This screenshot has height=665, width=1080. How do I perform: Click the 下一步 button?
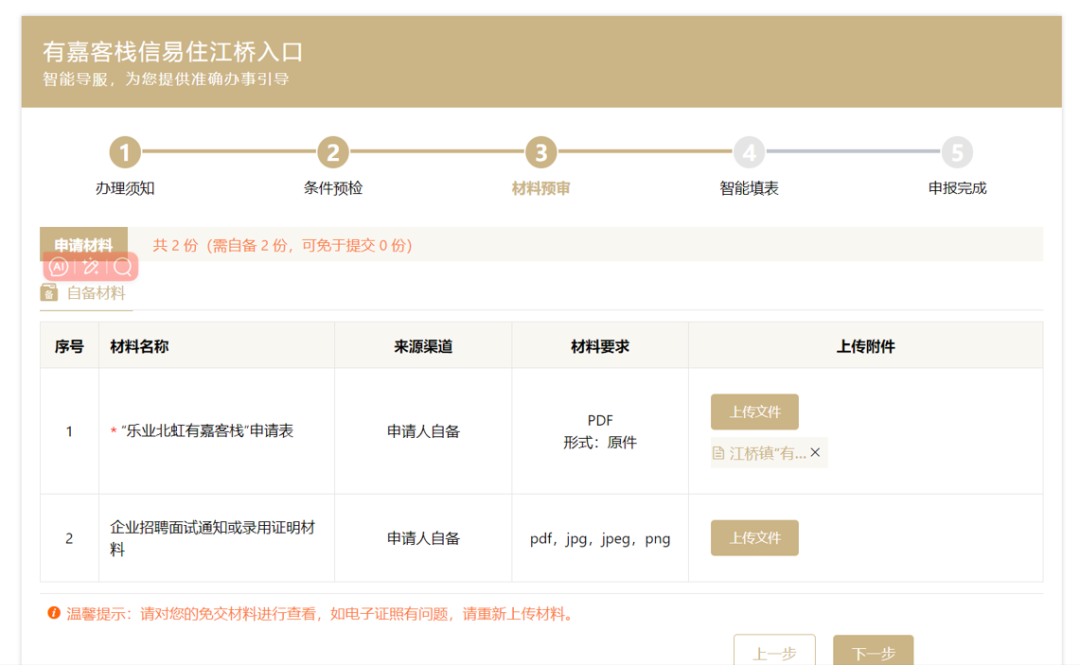click(x=873, y=651)
